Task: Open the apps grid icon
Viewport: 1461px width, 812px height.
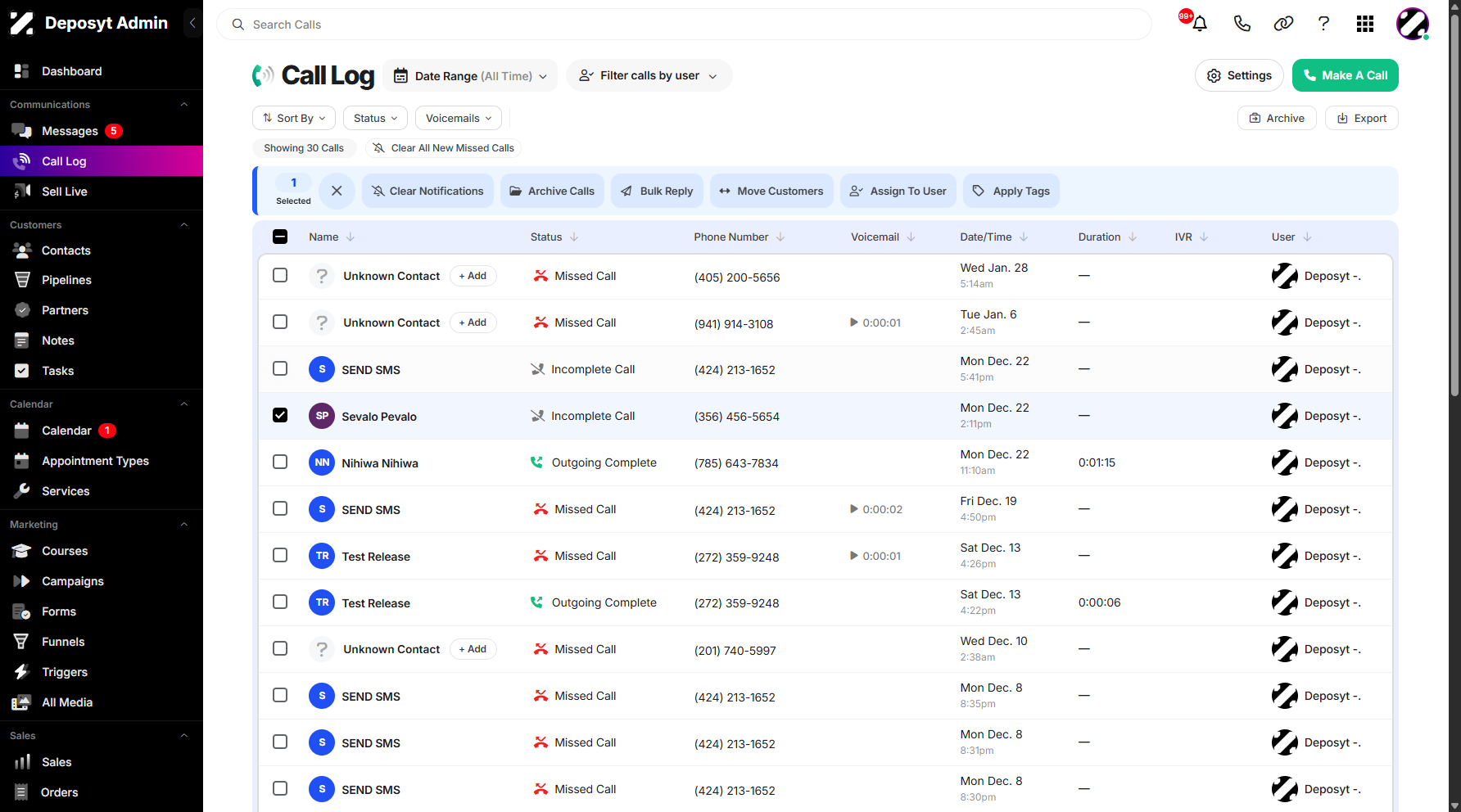Action: [x=1365, y=24]
